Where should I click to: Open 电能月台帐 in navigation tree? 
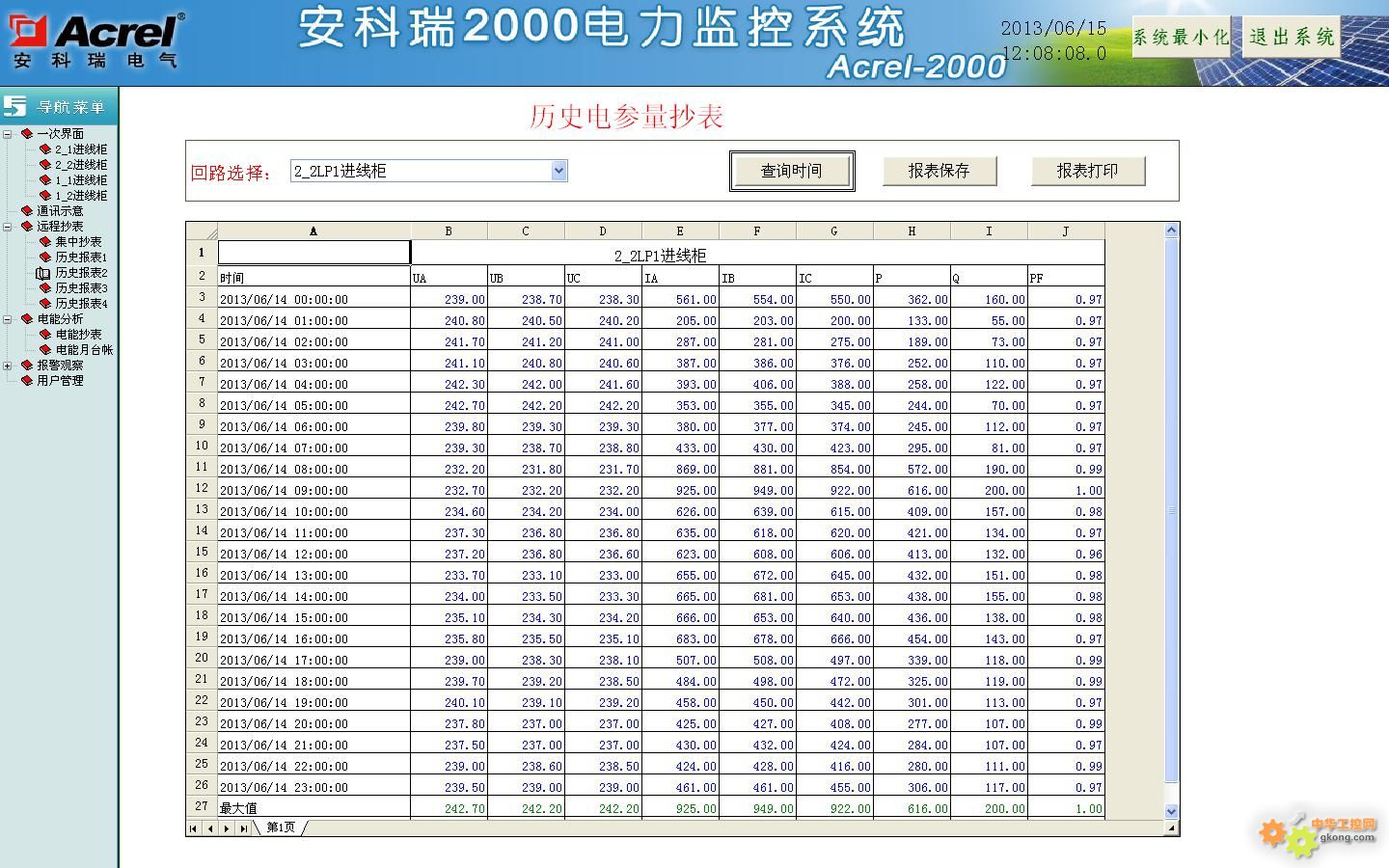click(84, 350)
